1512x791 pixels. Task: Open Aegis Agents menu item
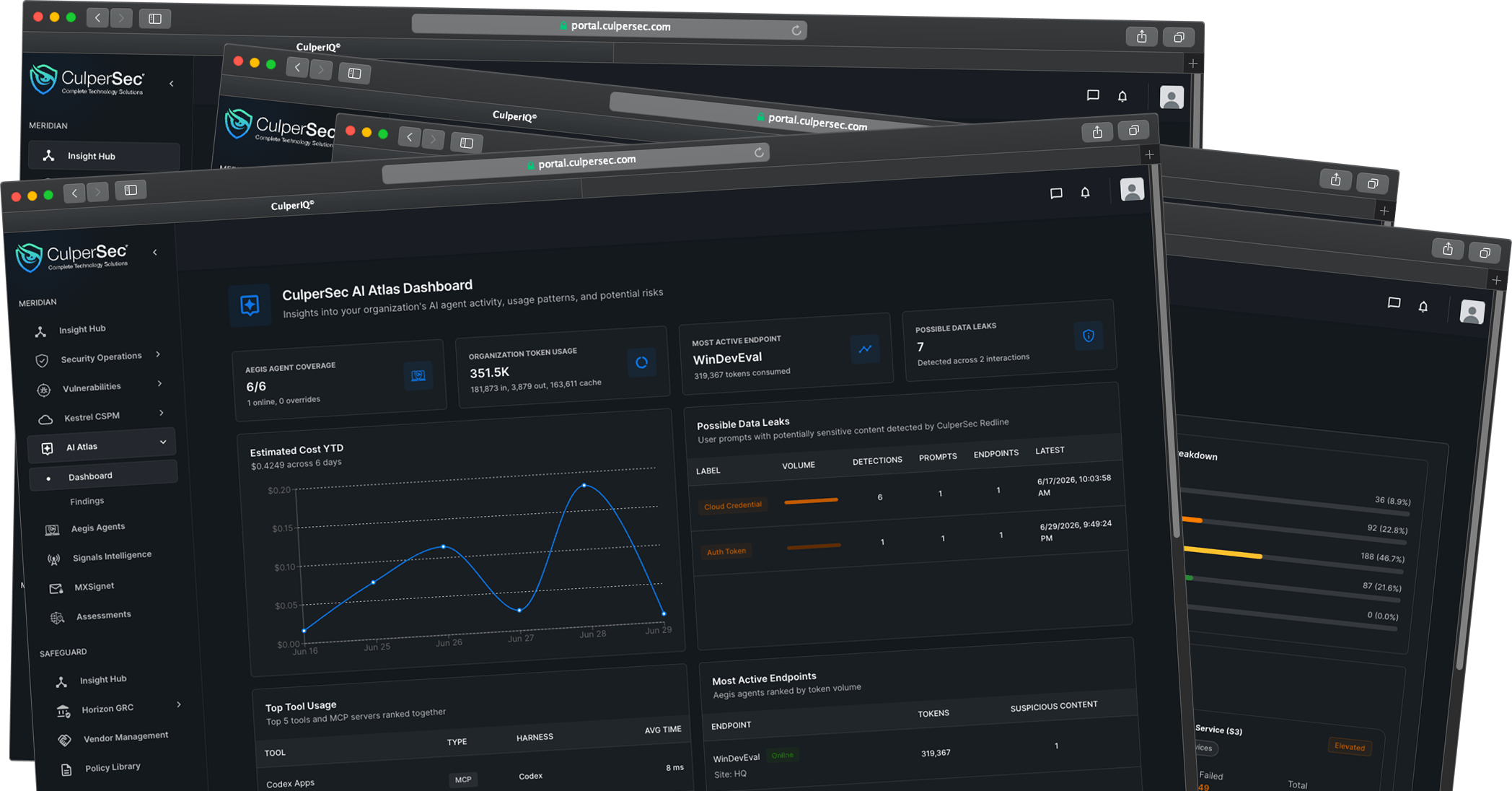(x=98, y=528)
